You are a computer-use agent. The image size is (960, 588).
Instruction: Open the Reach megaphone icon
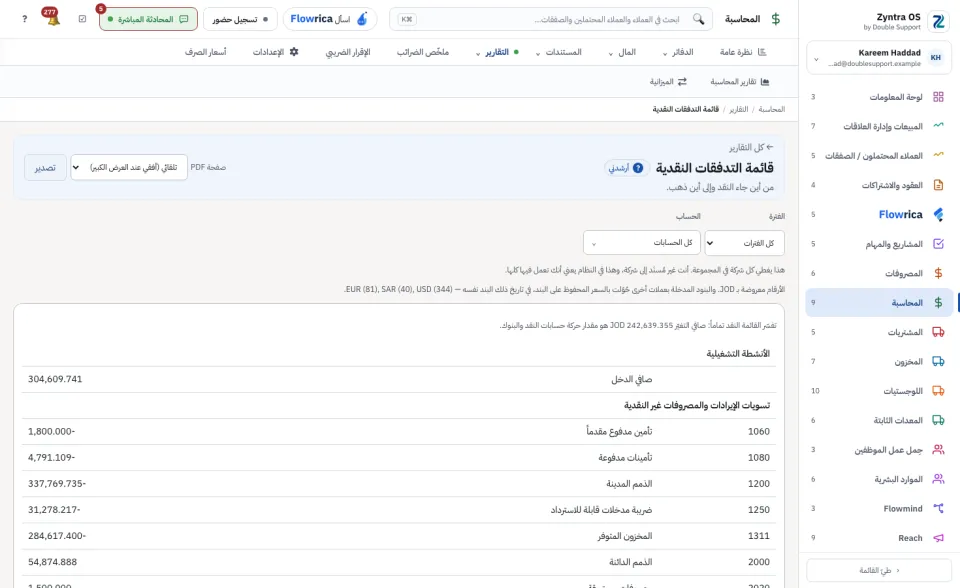[x=938, y=538]
